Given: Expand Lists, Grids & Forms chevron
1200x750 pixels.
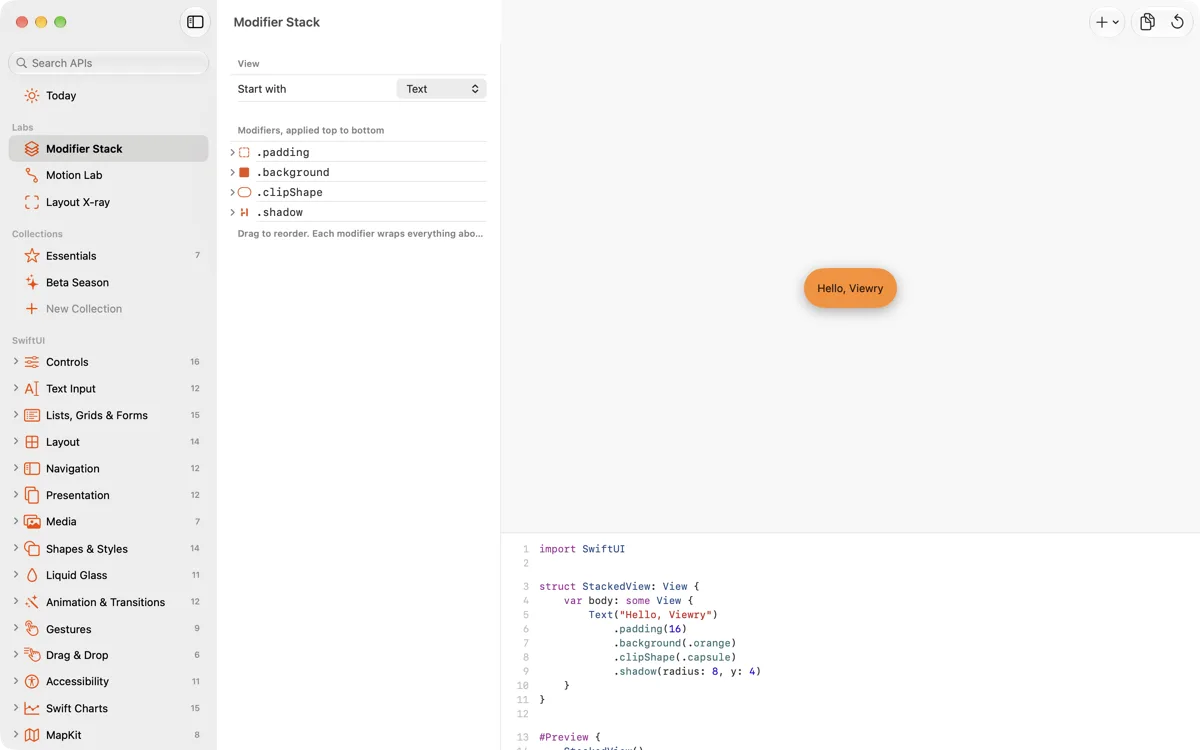Looking at the screenshot, I should (x=16, y=414).
